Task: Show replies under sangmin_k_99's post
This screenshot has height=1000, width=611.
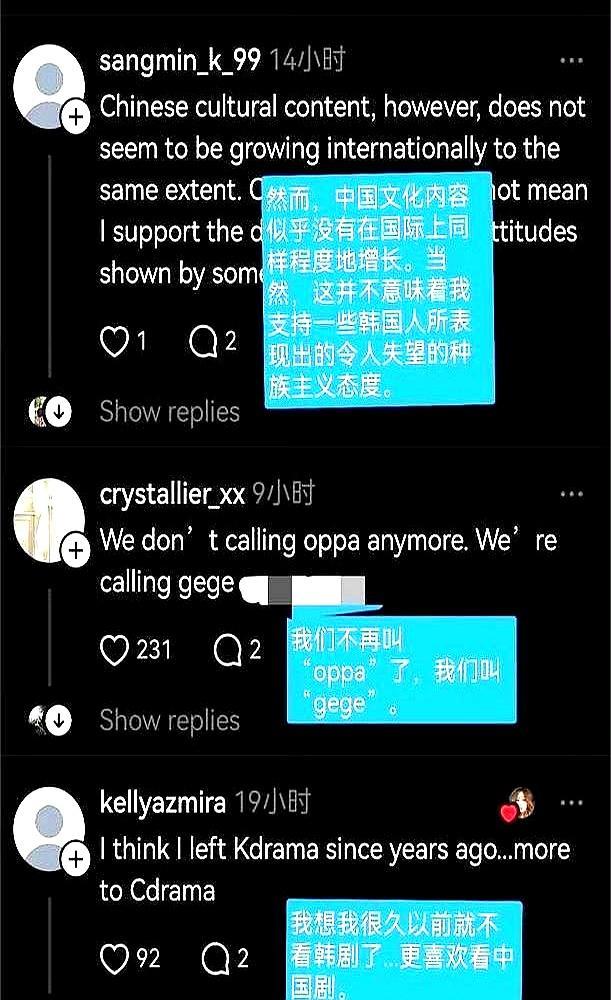Action: pos(170,412)
